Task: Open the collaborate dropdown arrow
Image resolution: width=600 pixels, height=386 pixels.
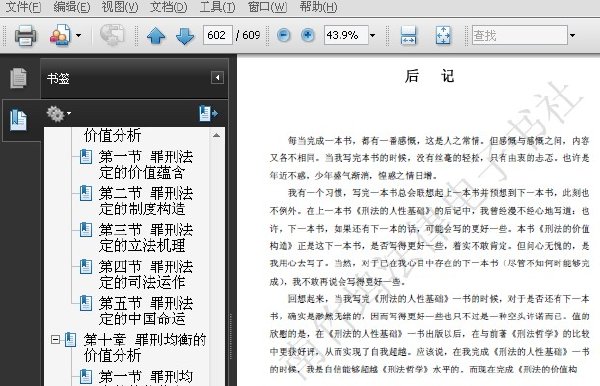Action: click(78, 36)
